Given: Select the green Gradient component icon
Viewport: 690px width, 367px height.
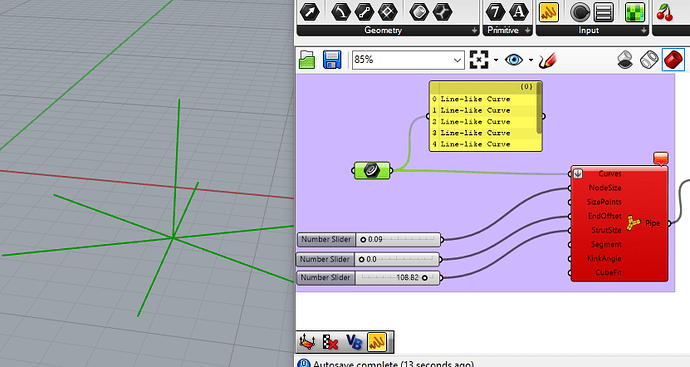Looking at the screenshot, I should point(635,12).
